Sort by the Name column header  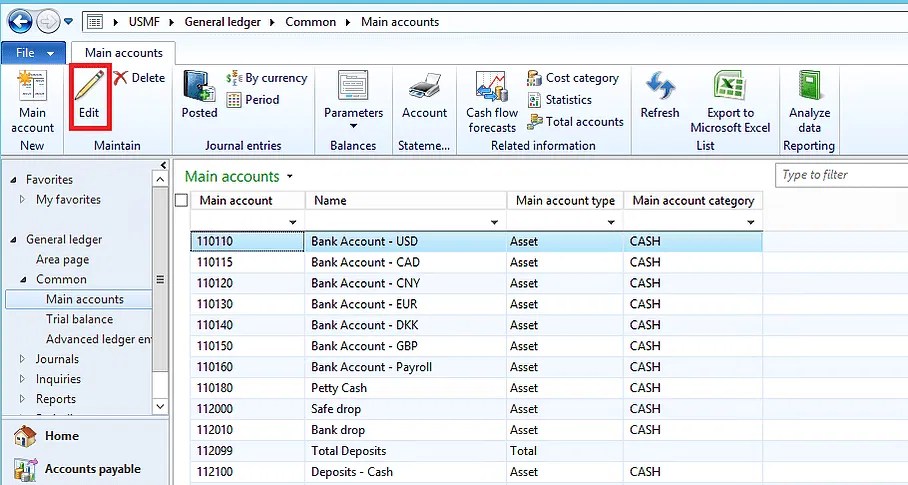tap(405, 200)
